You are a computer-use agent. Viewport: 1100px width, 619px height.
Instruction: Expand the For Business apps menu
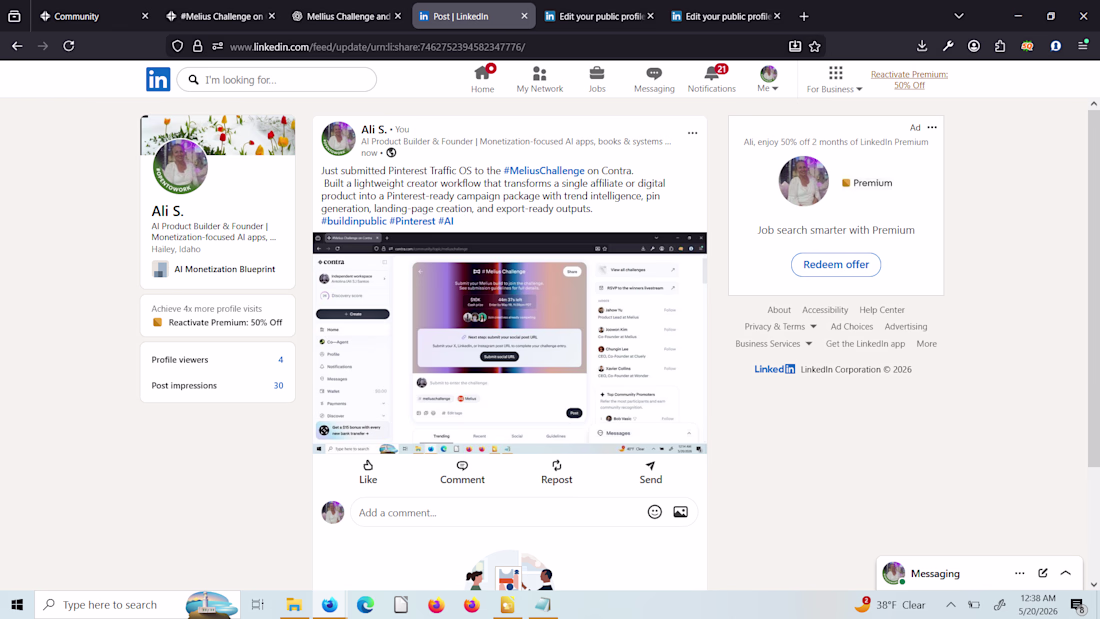point(834,79)
